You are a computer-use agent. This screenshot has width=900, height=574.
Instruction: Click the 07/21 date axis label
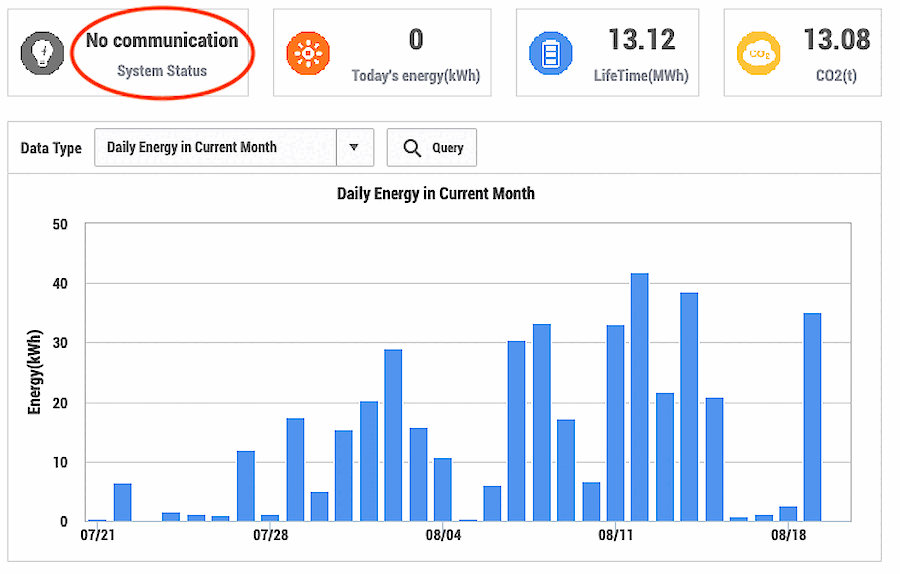(98, 536)
